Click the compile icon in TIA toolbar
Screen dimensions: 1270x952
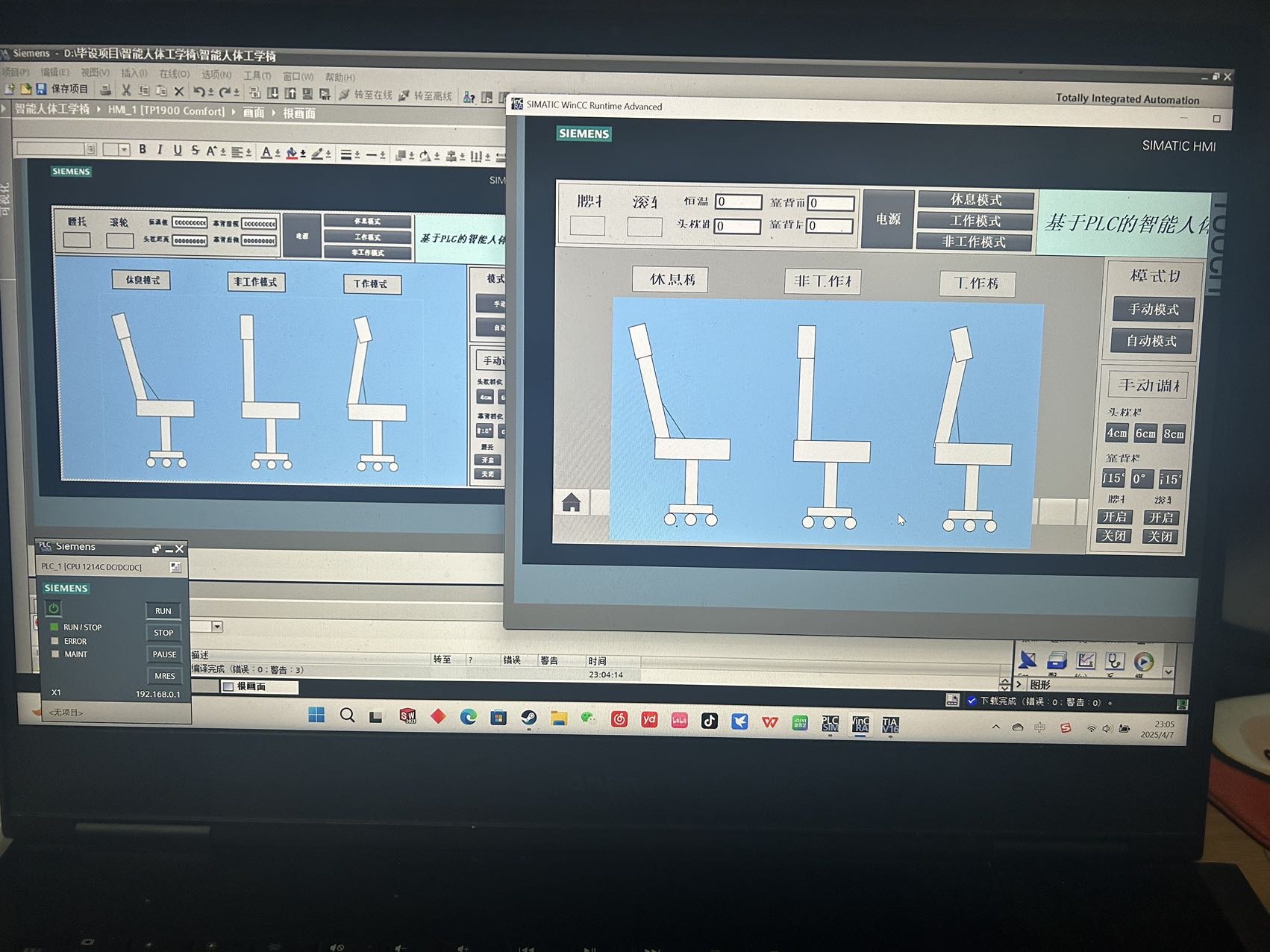point(254,93)
